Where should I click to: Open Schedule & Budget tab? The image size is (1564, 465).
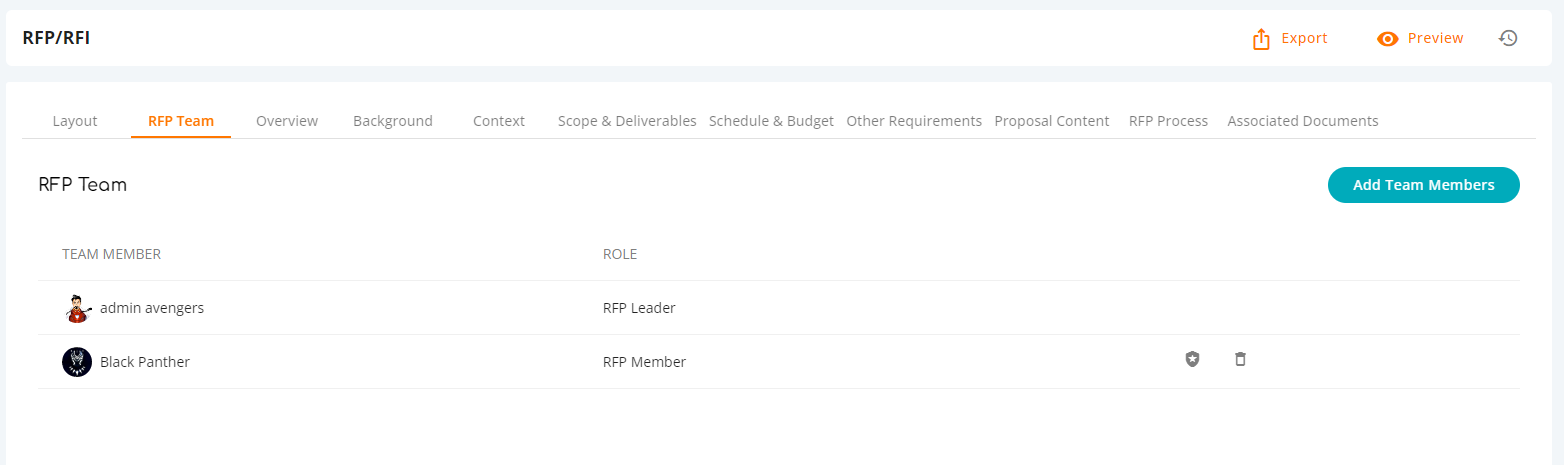771,121
